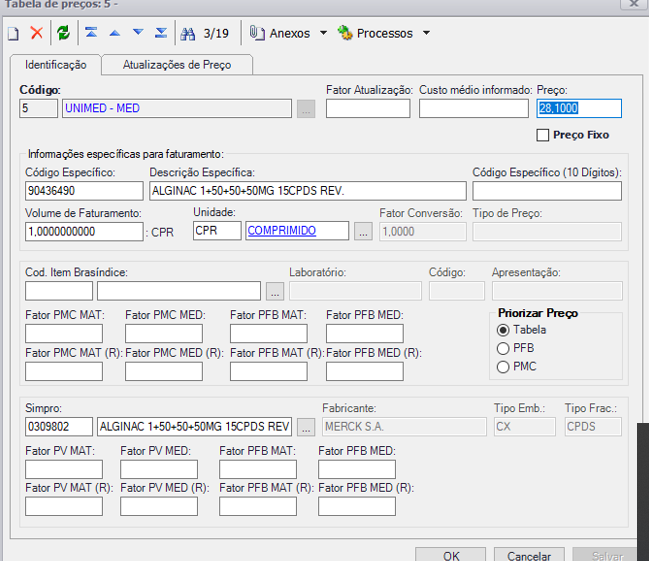The height and width of the screenshot is (561, 649).
Task: Click Código Específico field 90436490
Action: click(84, 191)
